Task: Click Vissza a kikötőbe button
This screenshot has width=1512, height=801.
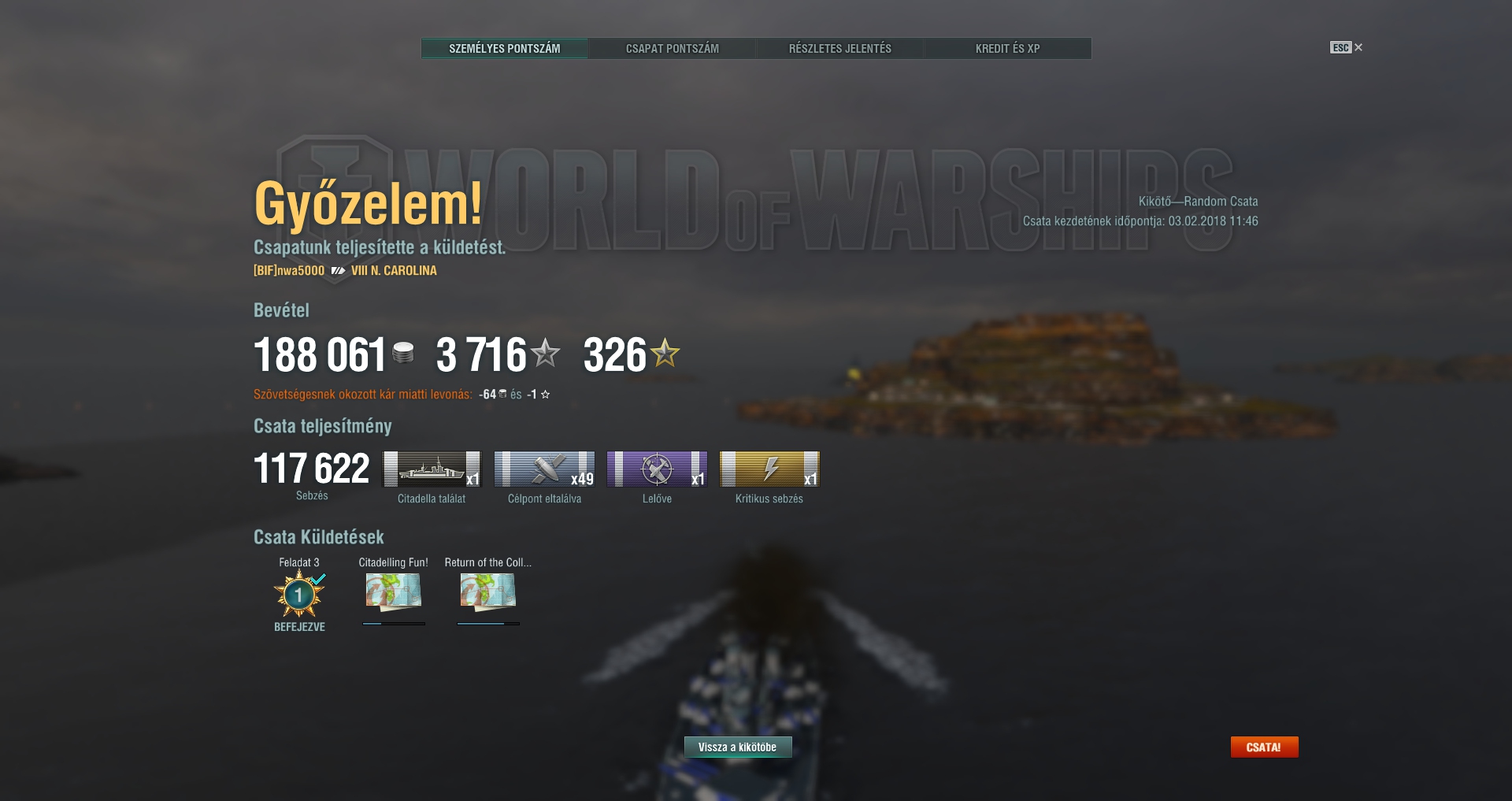Action: click(737, 747)
